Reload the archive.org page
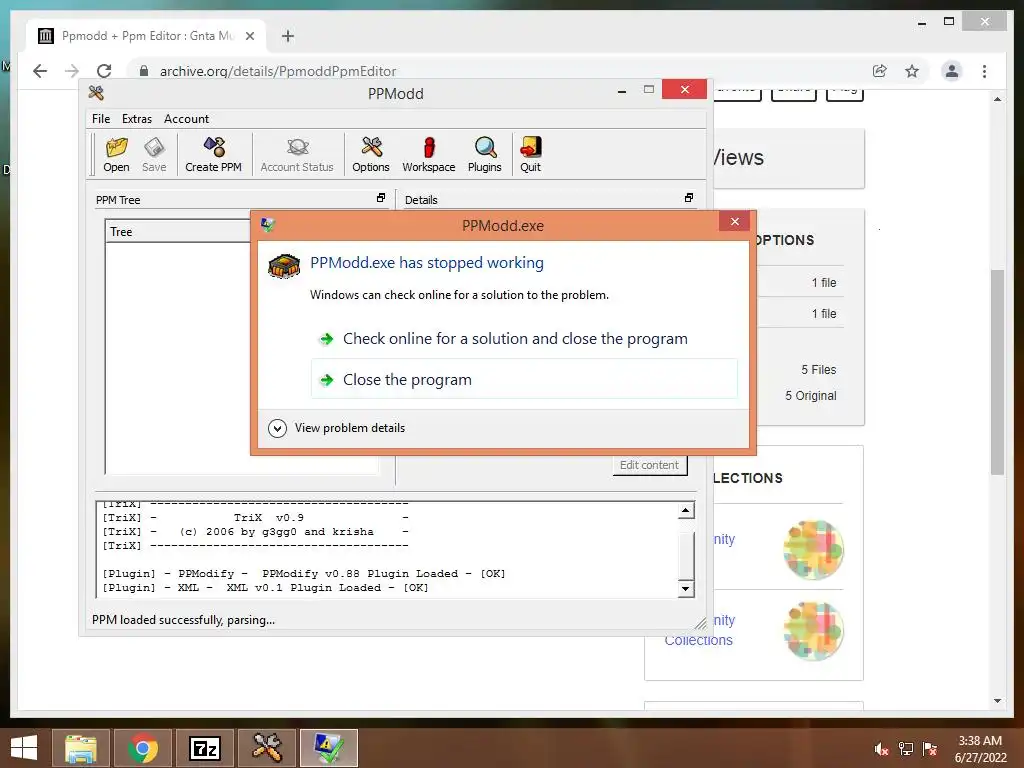Screen dimensions: 1024x768 point(104,71)
